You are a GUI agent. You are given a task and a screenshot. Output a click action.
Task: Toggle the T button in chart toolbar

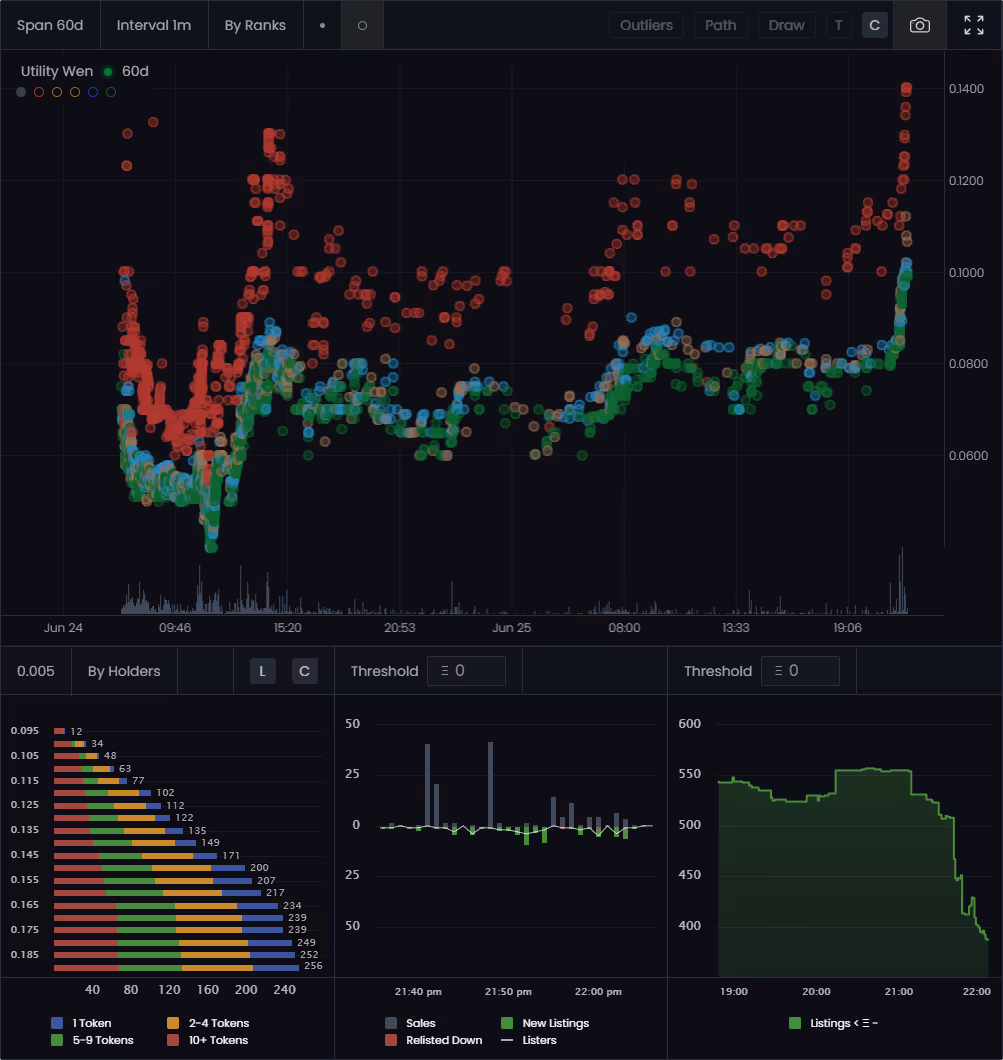[837, 25]
